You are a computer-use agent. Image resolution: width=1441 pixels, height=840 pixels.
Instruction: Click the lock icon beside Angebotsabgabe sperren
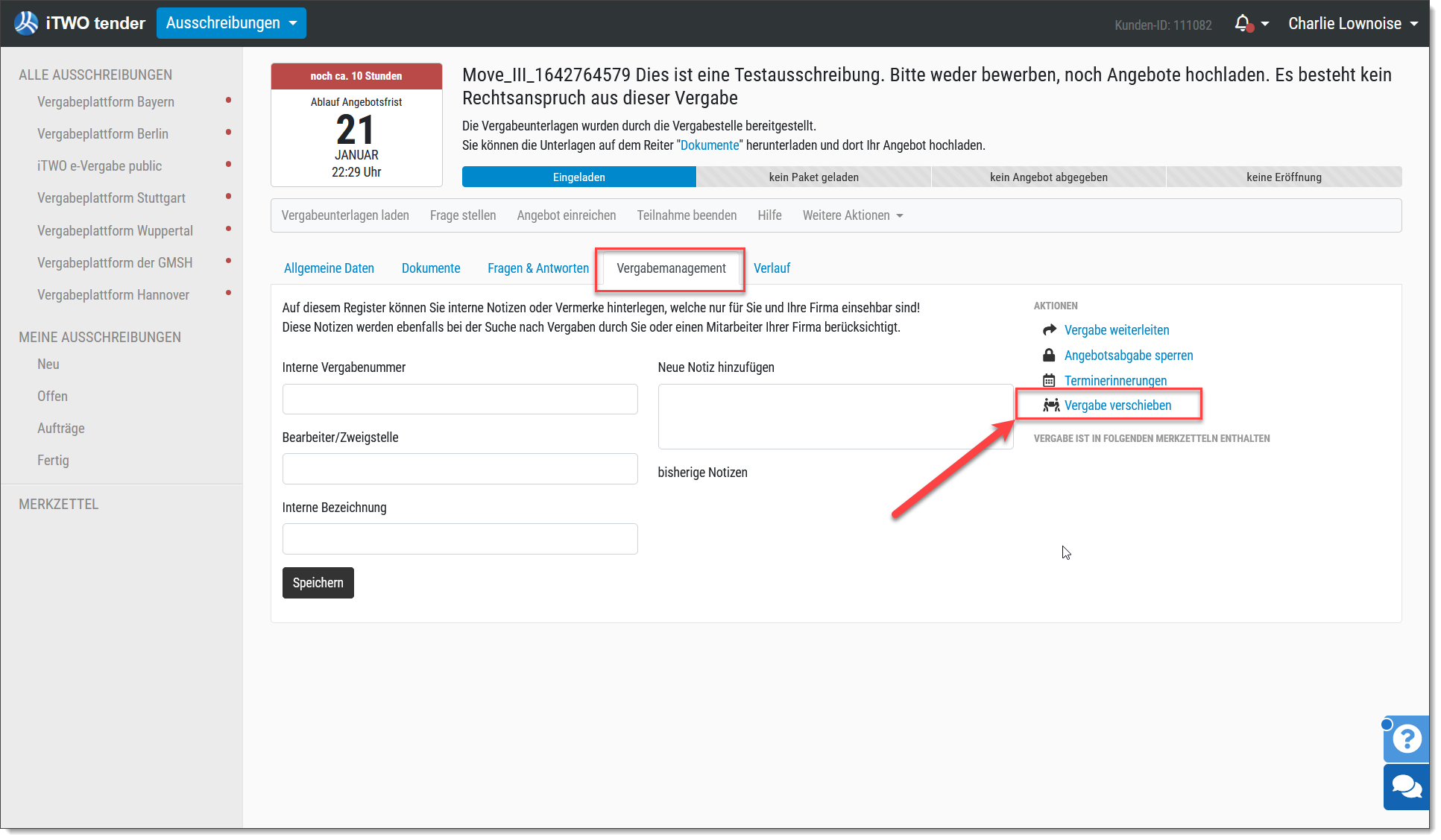(1049, 355)
